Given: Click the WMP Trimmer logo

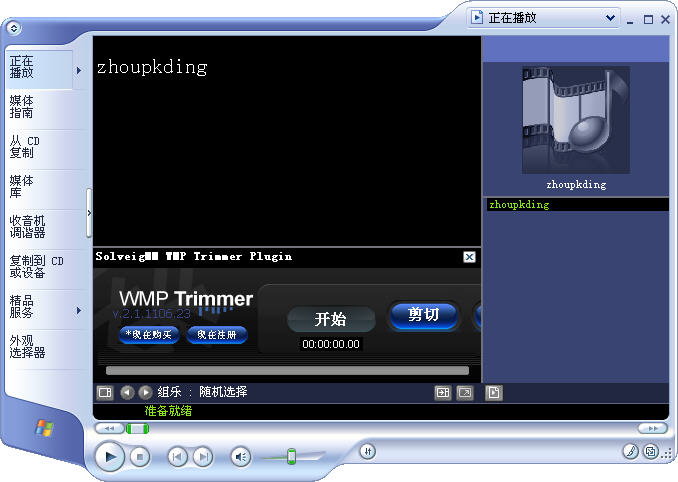Looking at the screenshot, I should point(186,299).
